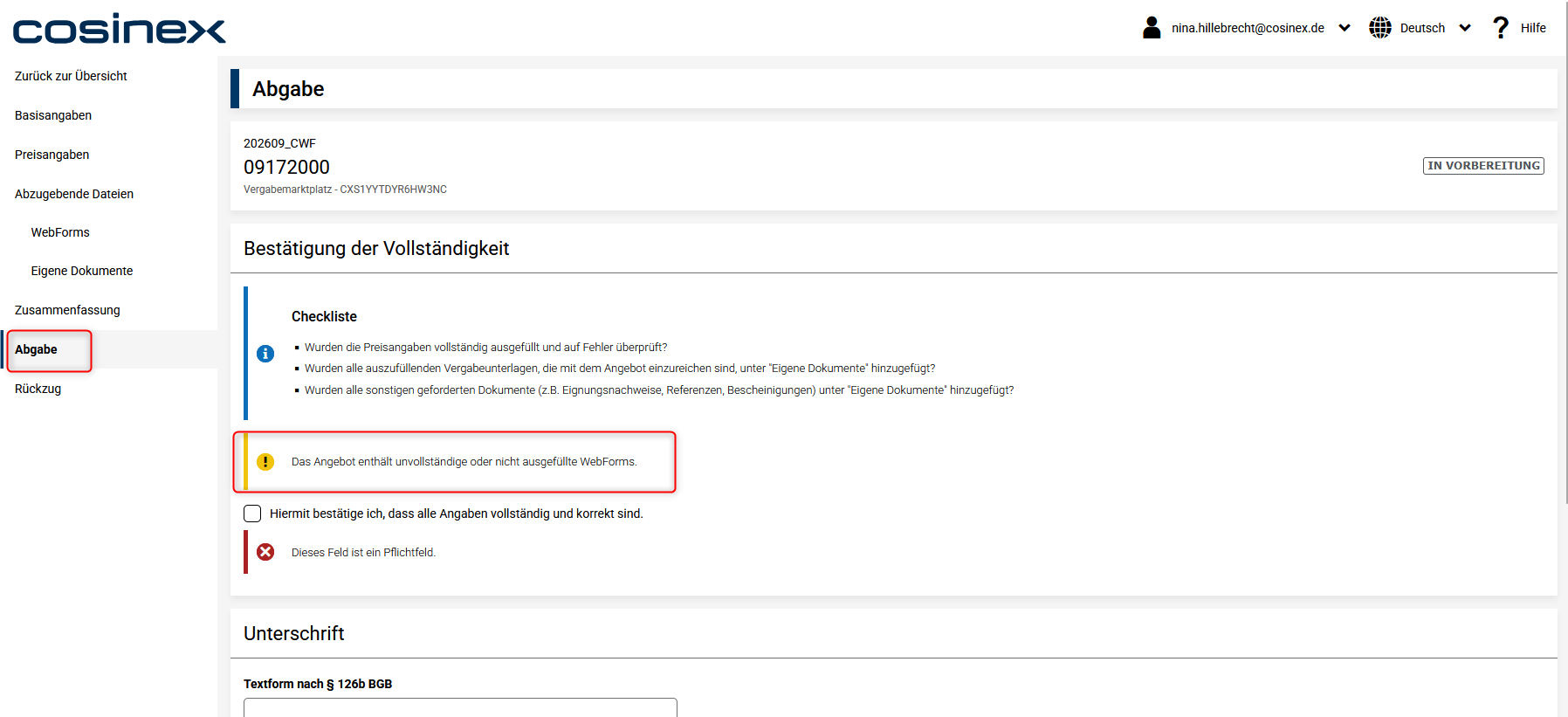Open Basisangaben in the sidebar

tap(53, 115)
